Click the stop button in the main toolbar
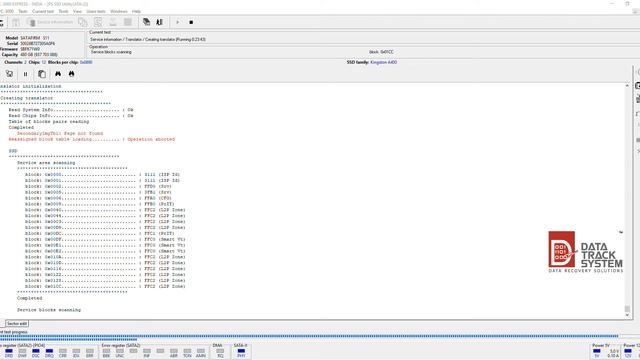The height and width of the screenshot is (360, 640). click(191, 22)
